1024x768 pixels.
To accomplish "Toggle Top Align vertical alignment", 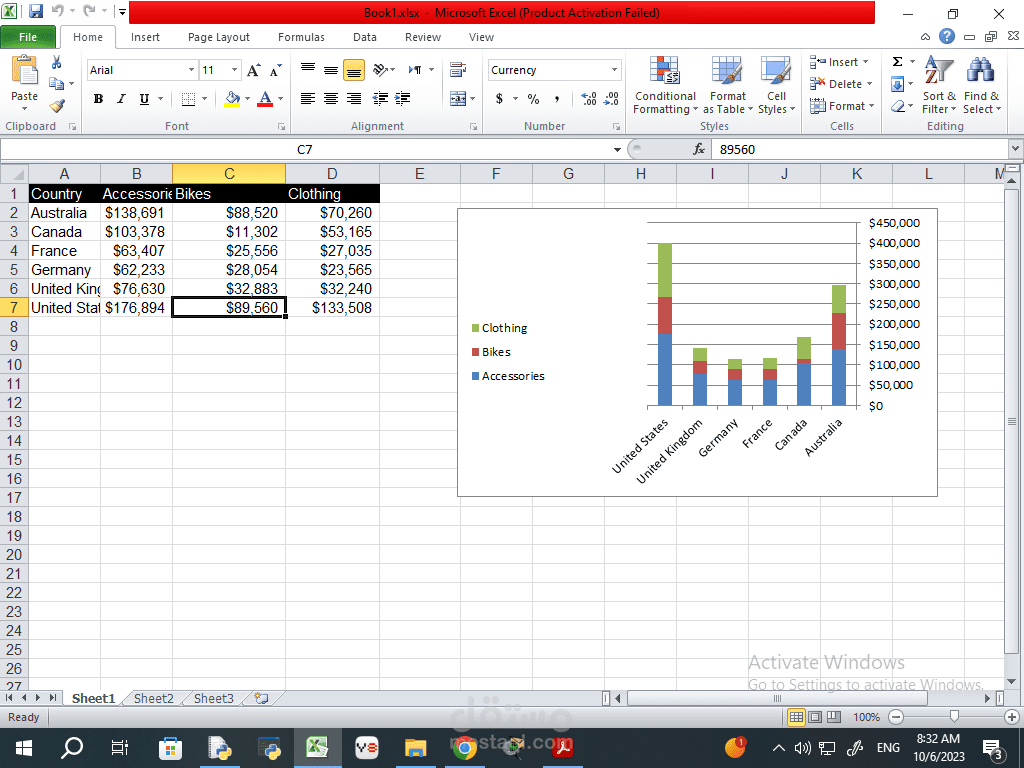I will coord(308,69).
